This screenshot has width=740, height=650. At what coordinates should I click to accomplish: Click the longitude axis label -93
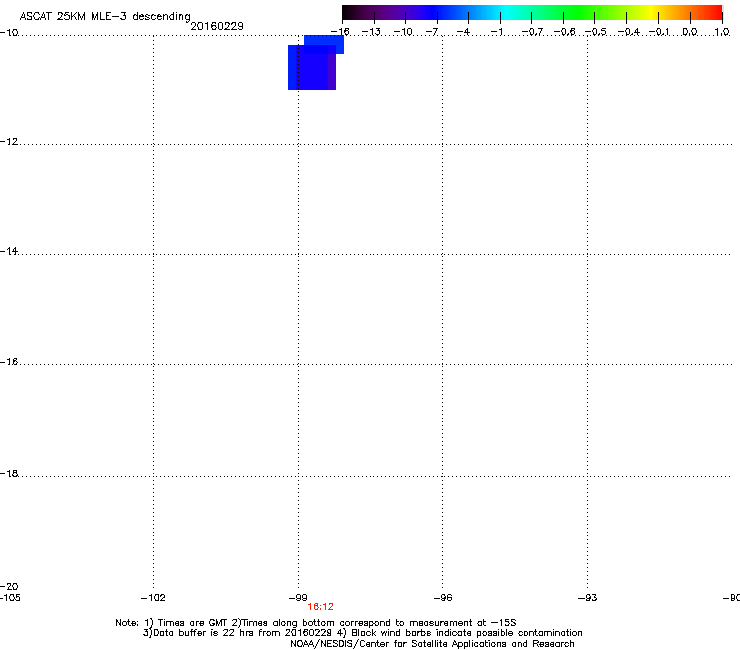click(x=588, y=598)
